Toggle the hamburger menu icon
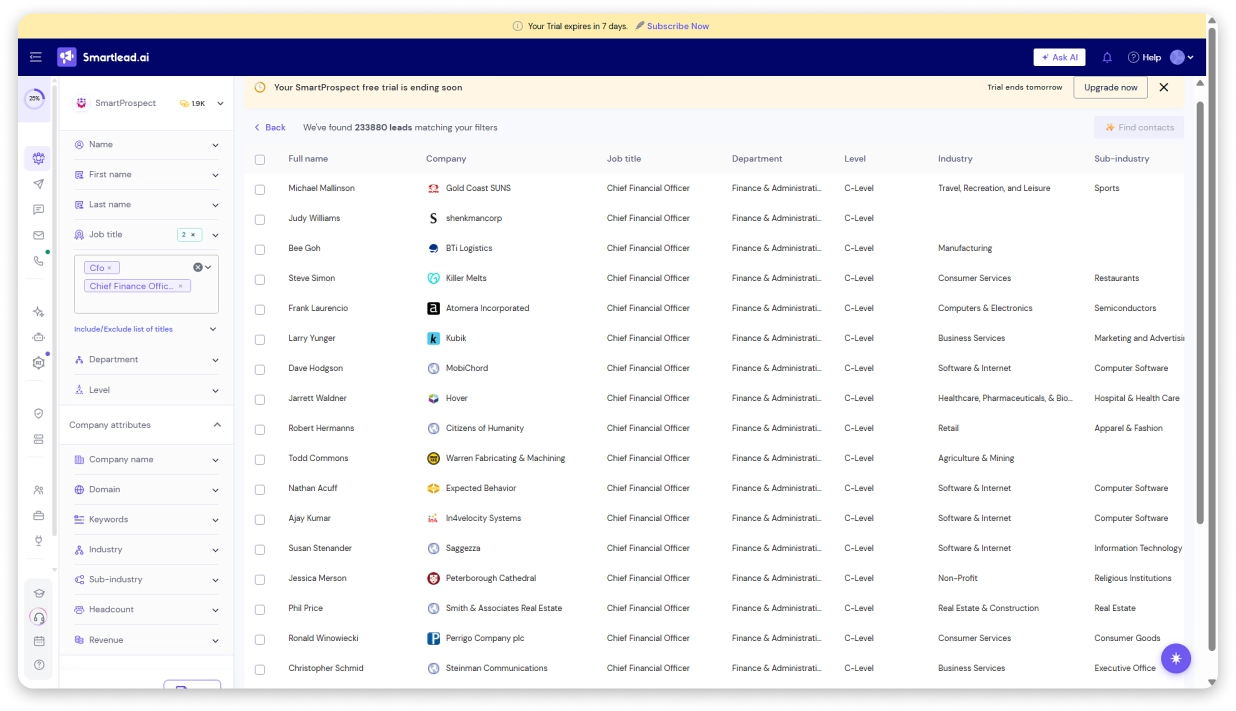Image resolution: width=1236 pixels, height=711 pixels. coord(36,57)
